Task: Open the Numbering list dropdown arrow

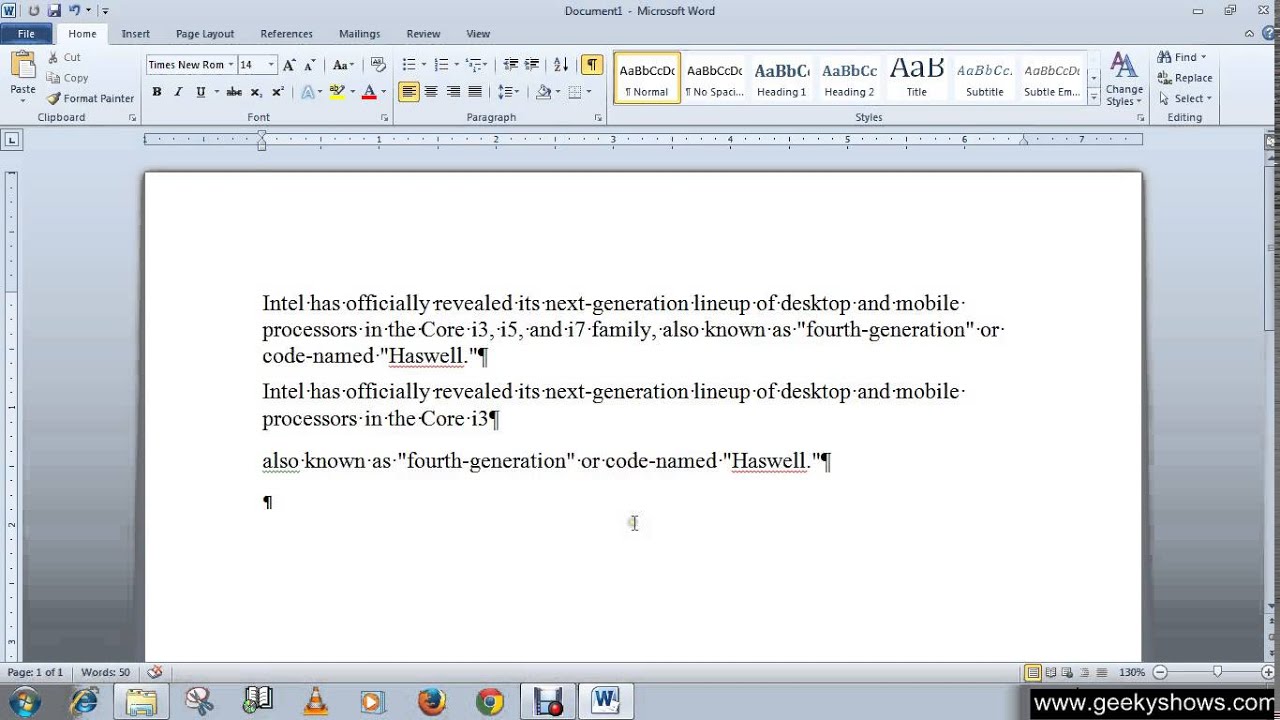Action: point(457,65)
